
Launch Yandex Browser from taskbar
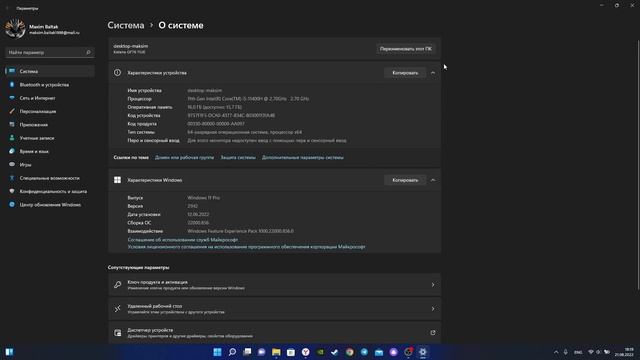[305, 352]
